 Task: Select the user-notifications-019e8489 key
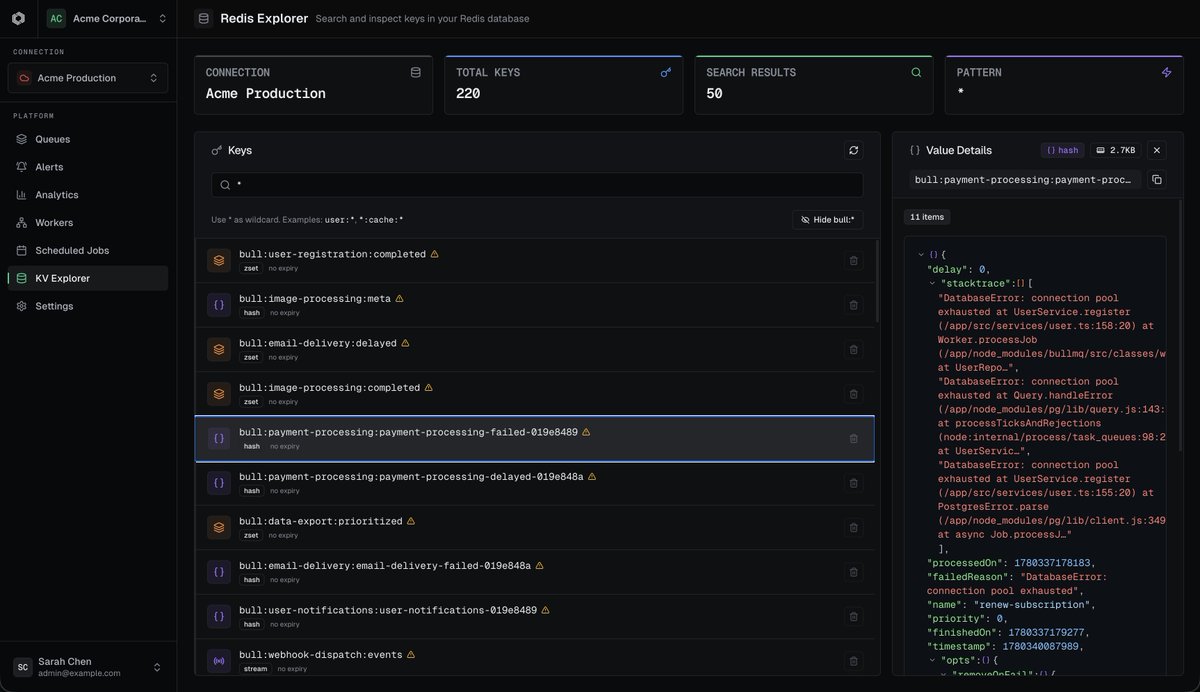[535, 616]
